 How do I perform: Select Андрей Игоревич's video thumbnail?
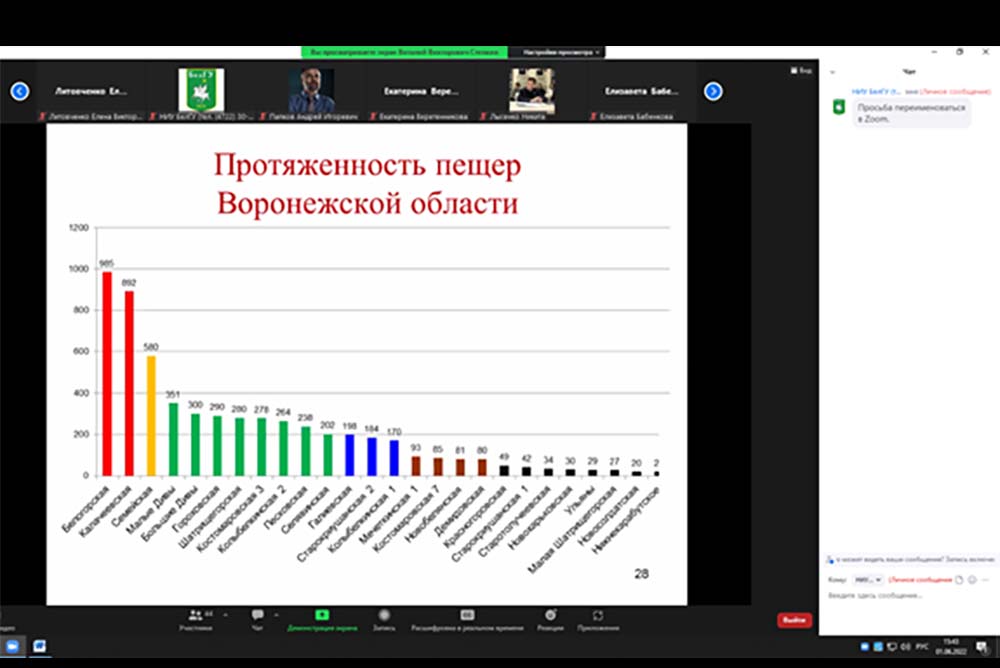pyautogui.click(x=311, y=90)
